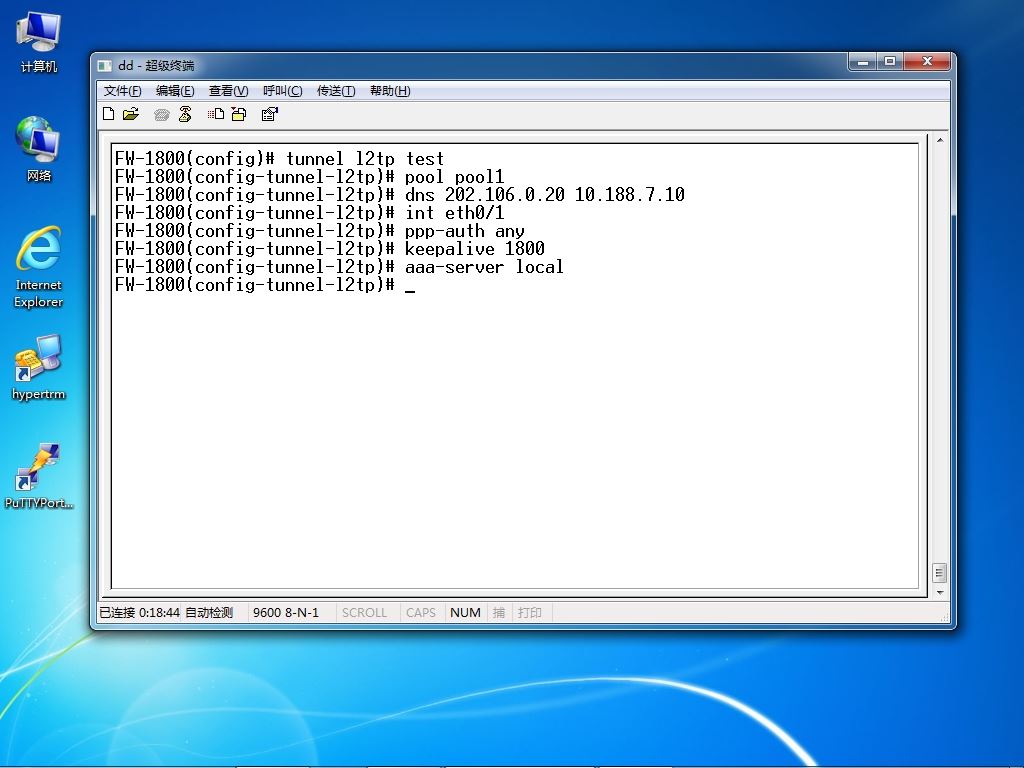
Task: Click the Disconnect toolbar icon
Action: (185, 114)
